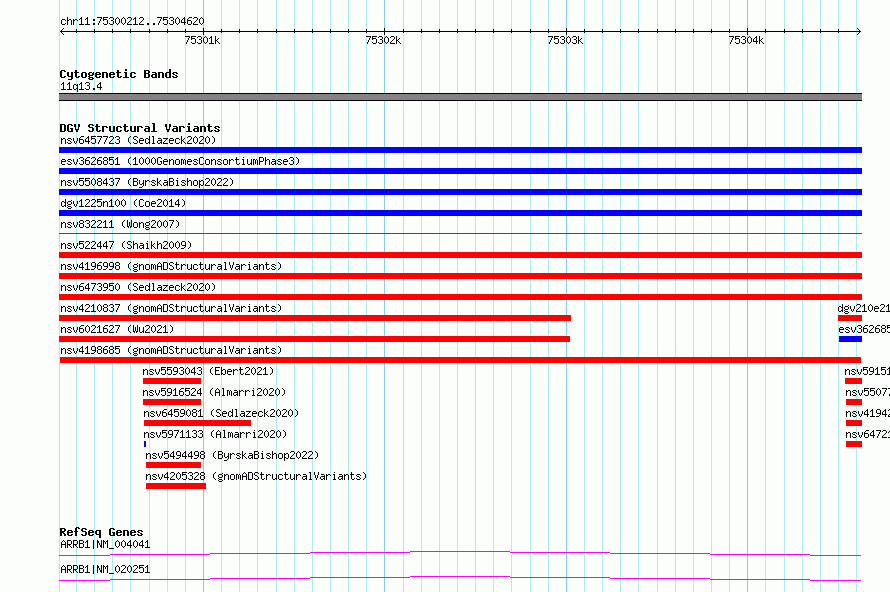Select nsv4196998 gnomAD variant label
Viewport: 890px width, 592px height.
point(171,266)
